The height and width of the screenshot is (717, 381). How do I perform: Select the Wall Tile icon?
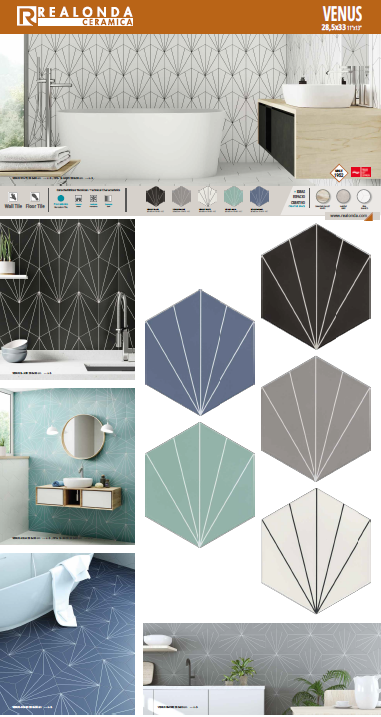coord(13,197)
